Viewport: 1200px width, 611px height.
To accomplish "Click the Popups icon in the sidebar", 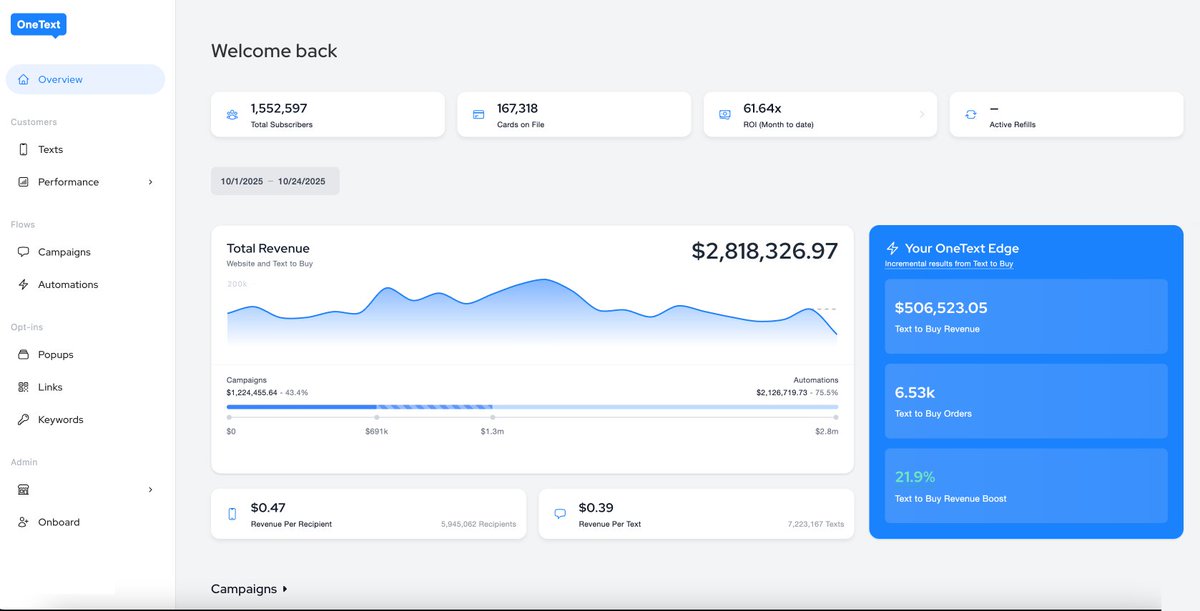I will 22,354.
